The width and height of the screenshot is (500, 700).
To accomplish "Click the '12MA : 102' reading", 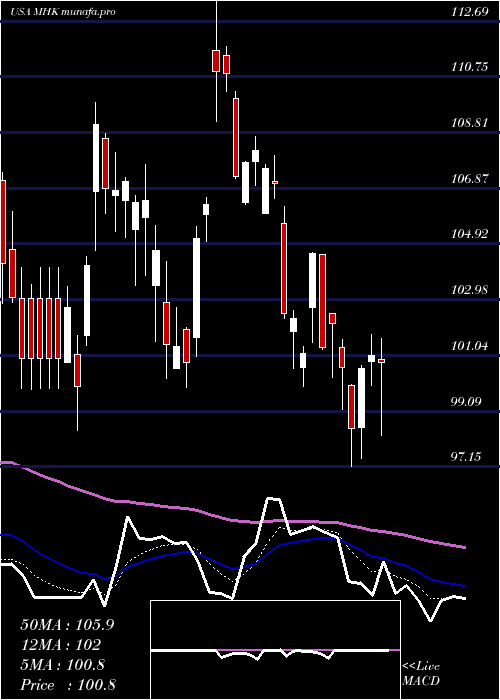I will click(60, 645).
